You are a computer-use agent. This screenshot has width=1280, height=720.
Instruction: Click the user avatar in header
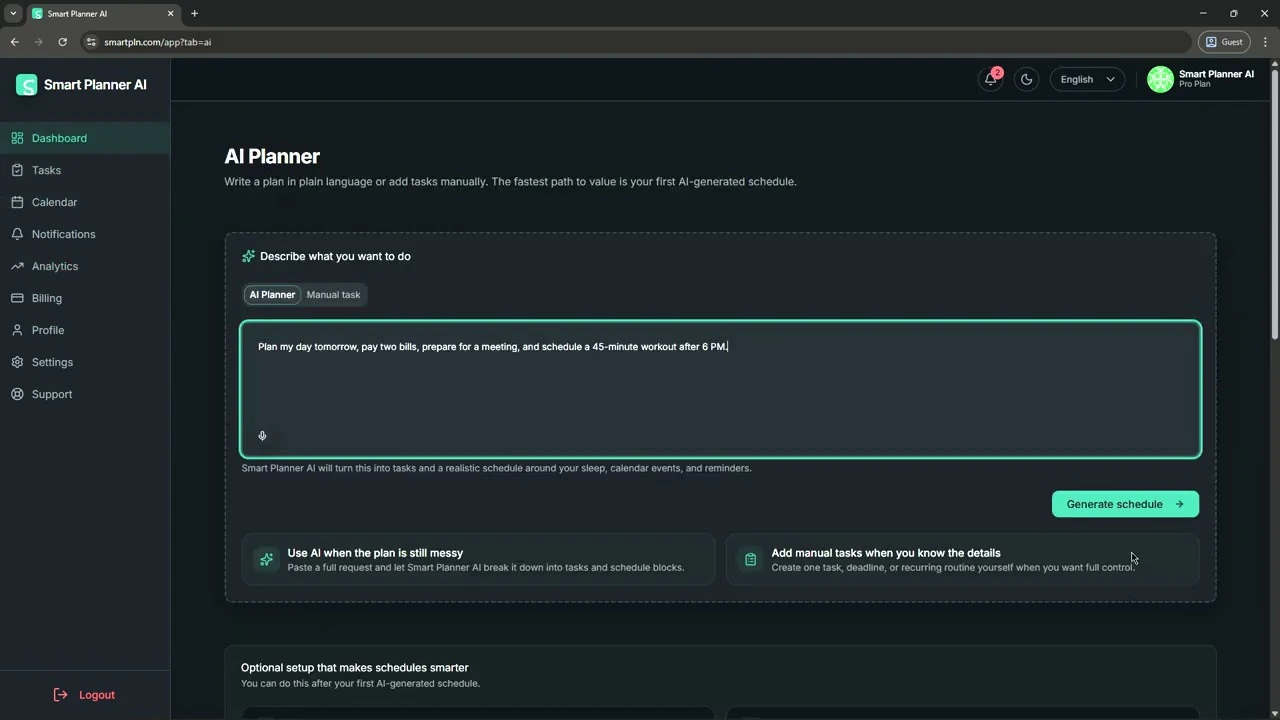click(1160, 79)
